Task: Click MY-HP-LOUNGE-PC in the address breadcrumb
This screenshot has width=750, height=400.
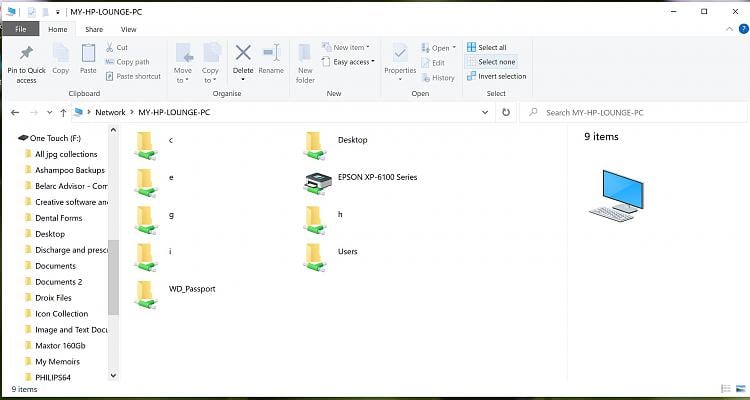Action: click(x=174, y=112)
